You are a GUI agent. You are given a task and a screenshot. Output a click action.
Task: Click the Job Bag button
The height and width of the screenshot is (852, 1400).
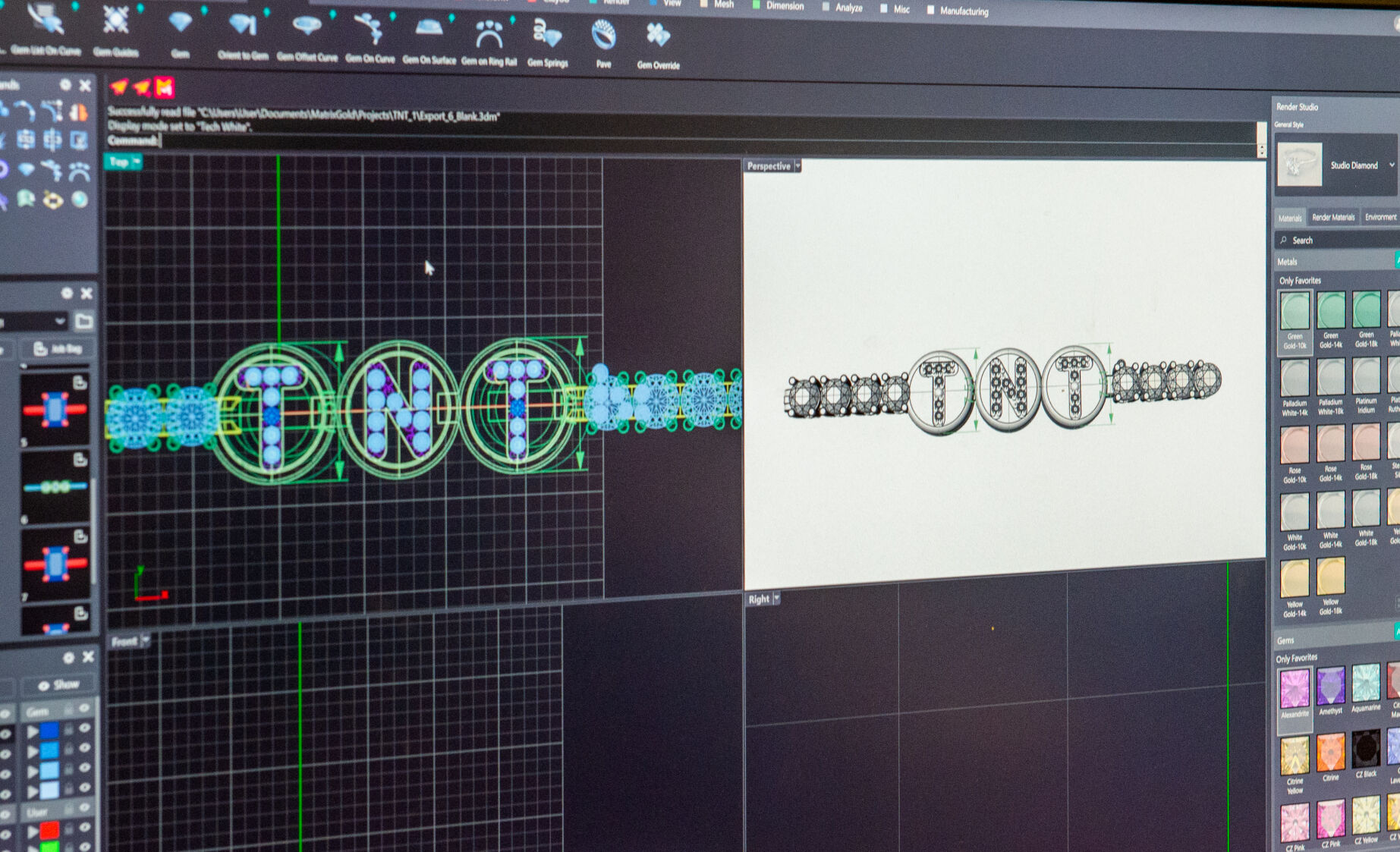(x=58, y=349)
